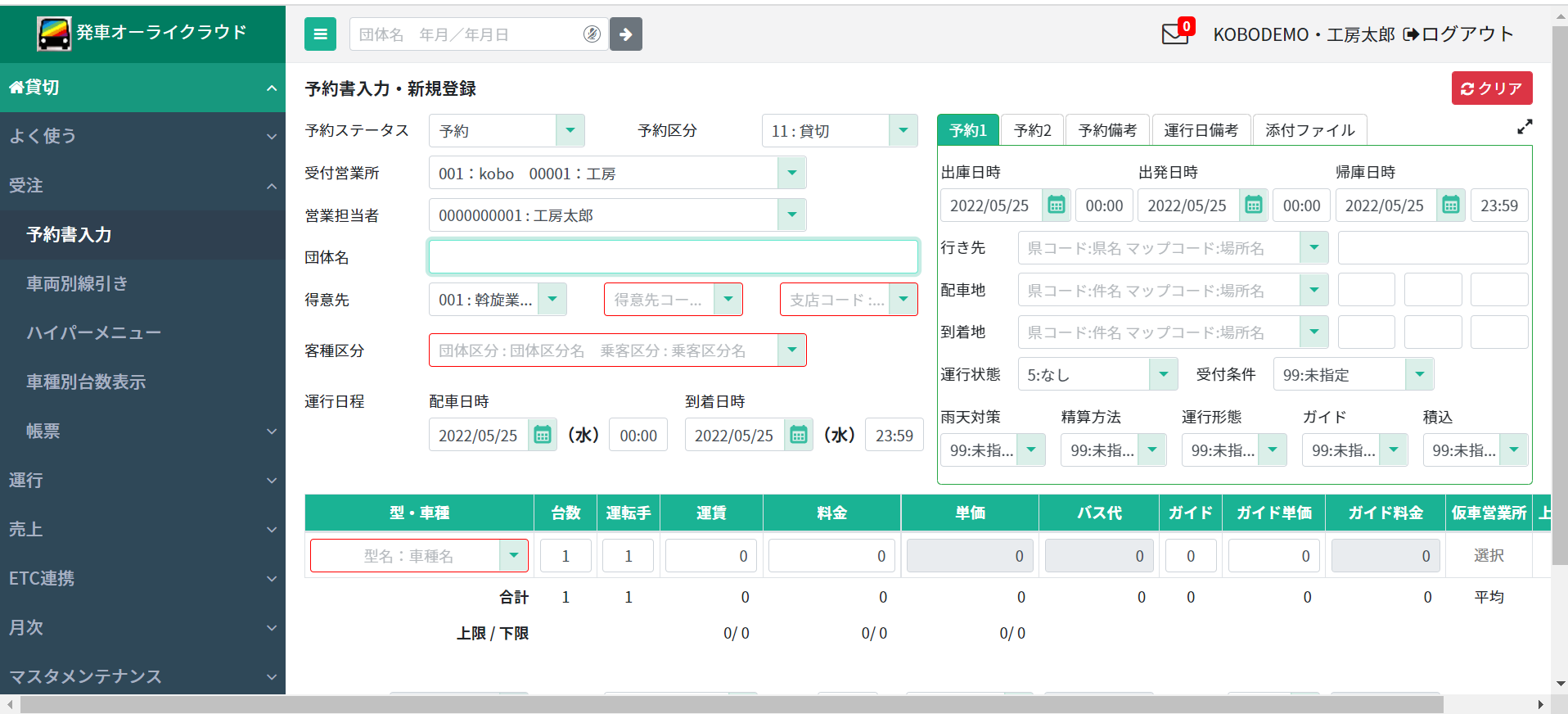
Task: Open calendar for 到着日時 date
Action: click(x=798, y=435)
